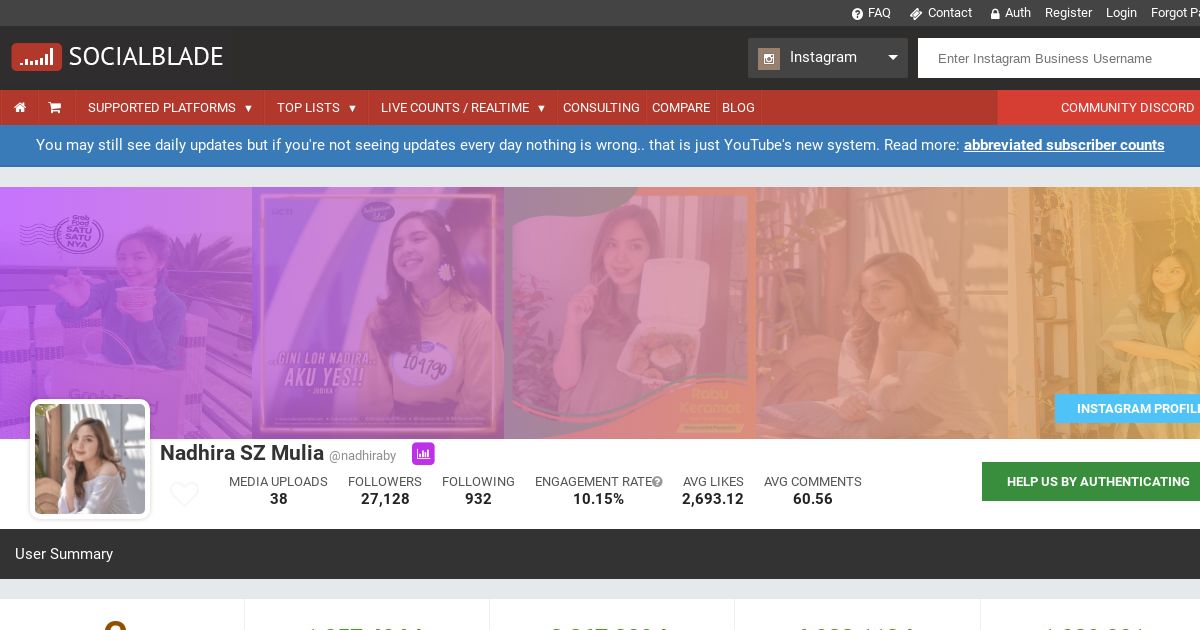Open the Blog menu item
Image resolution: width=1200 pixels, height=630 pixels.
[x=738, y=108]
